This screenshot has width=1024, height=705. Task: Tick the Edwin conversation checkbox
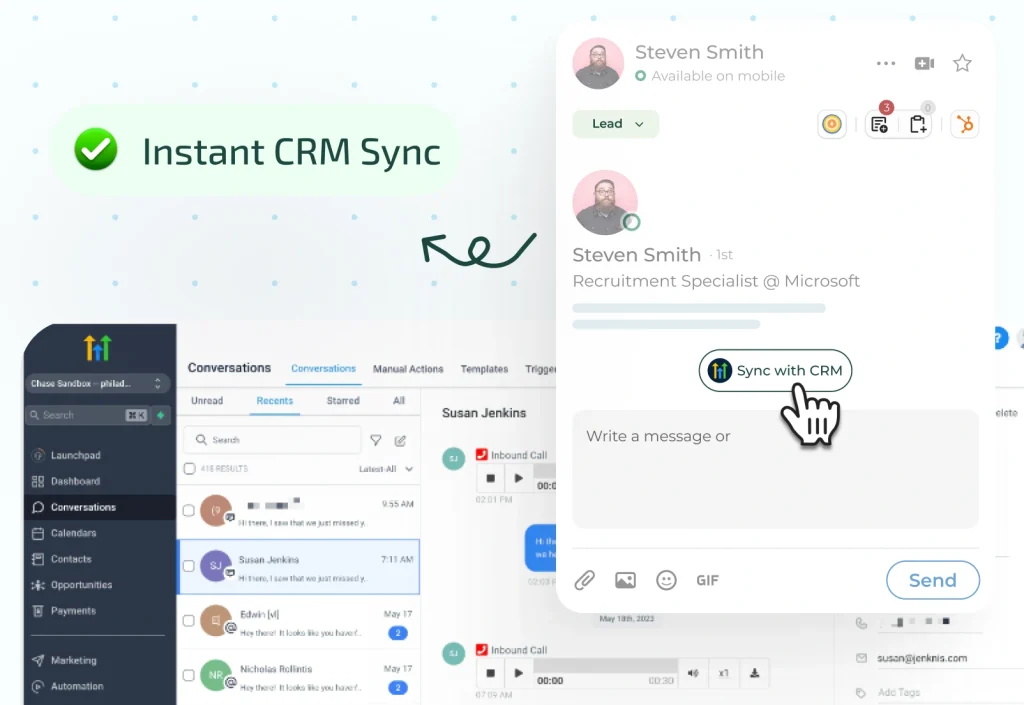[189, 621]
